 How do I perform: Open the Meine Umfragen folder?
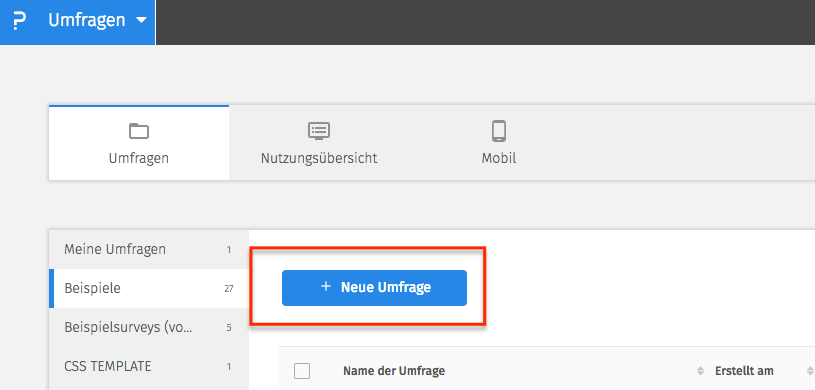coord(149,250)
